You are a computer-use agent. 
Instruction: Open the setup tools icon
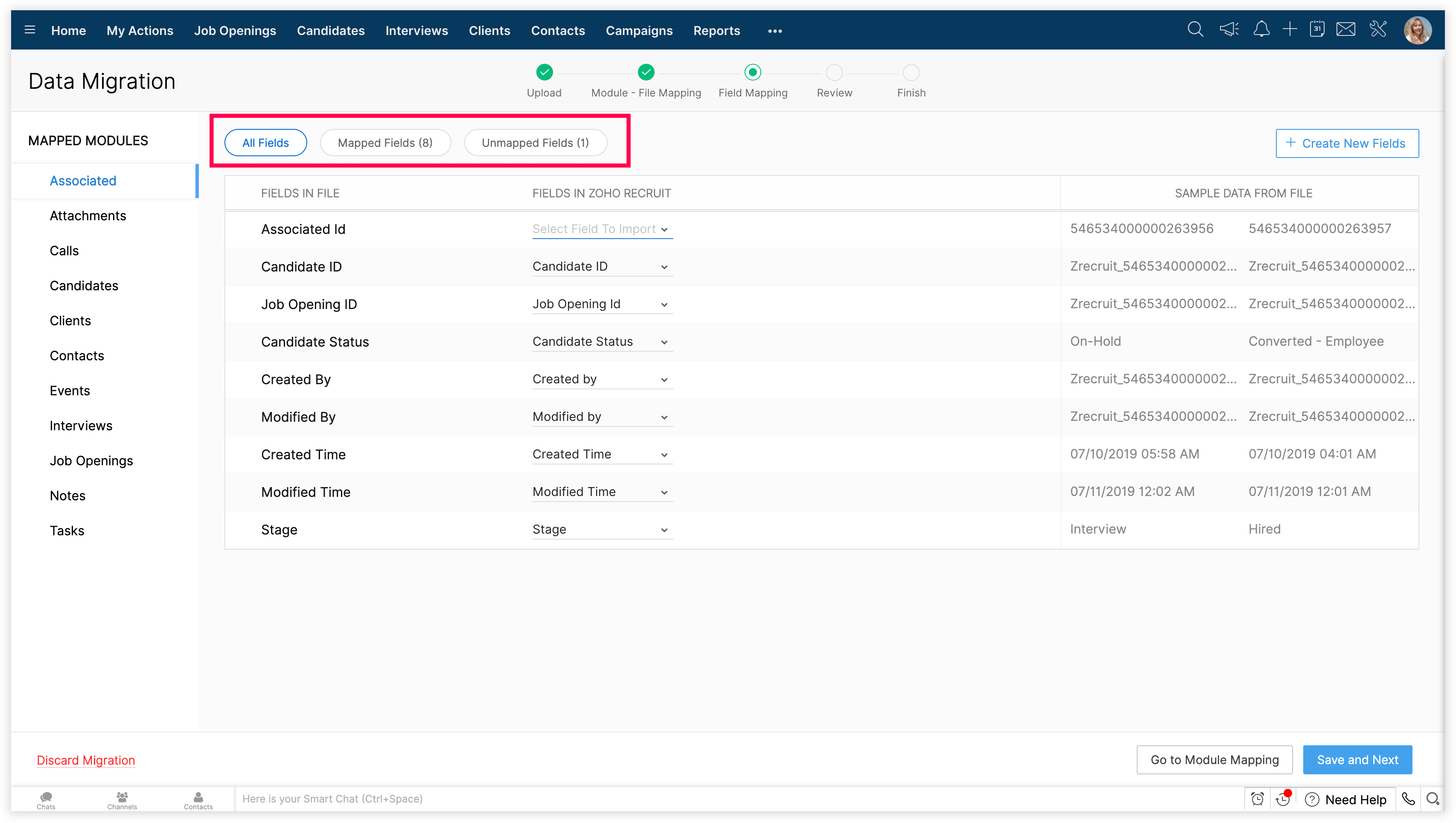pyautogui.click(x=1378, y=29)
